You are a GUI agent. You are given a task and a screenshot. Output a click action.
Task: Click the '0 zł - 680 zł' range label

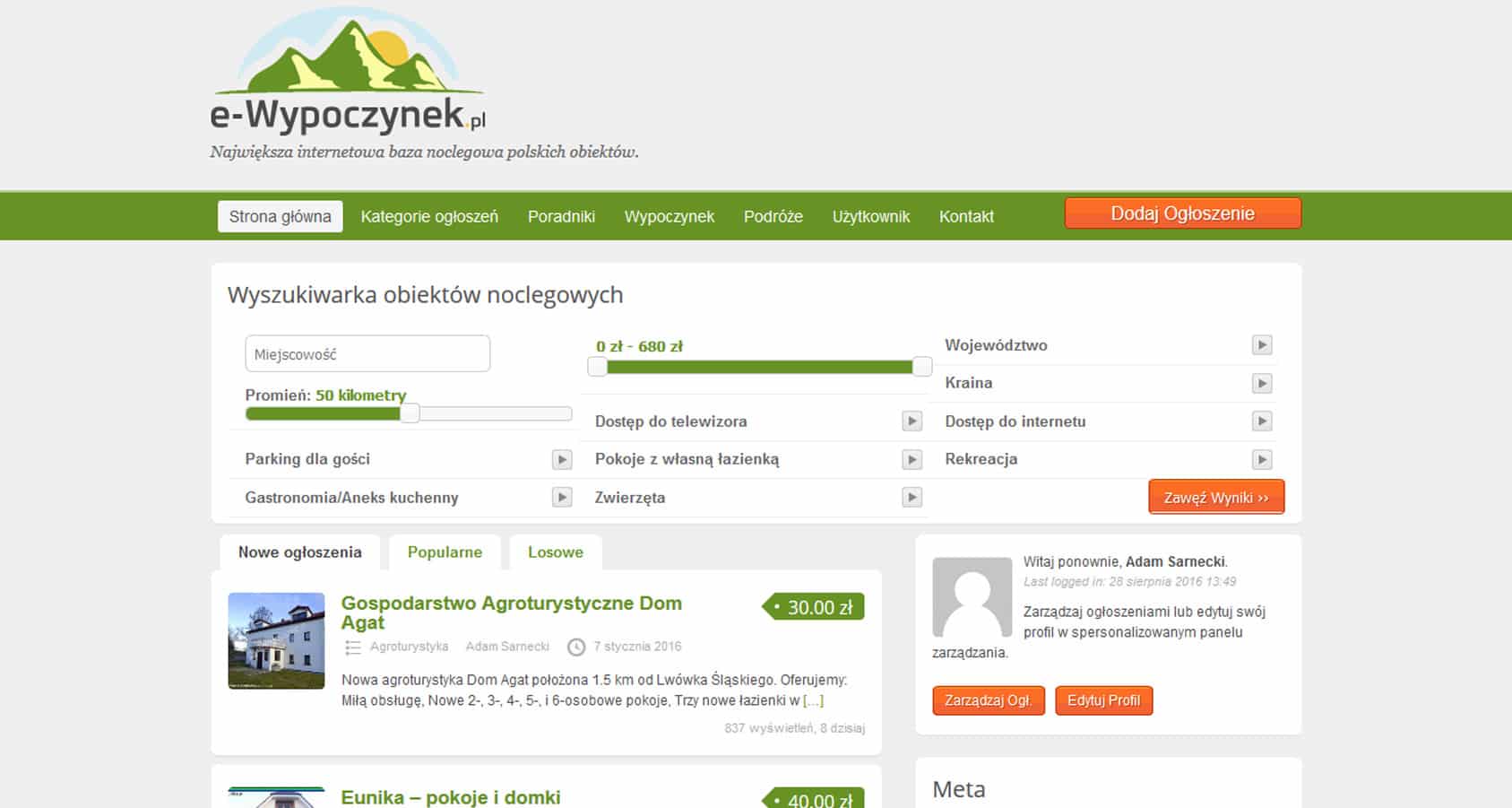click(640, 346)
